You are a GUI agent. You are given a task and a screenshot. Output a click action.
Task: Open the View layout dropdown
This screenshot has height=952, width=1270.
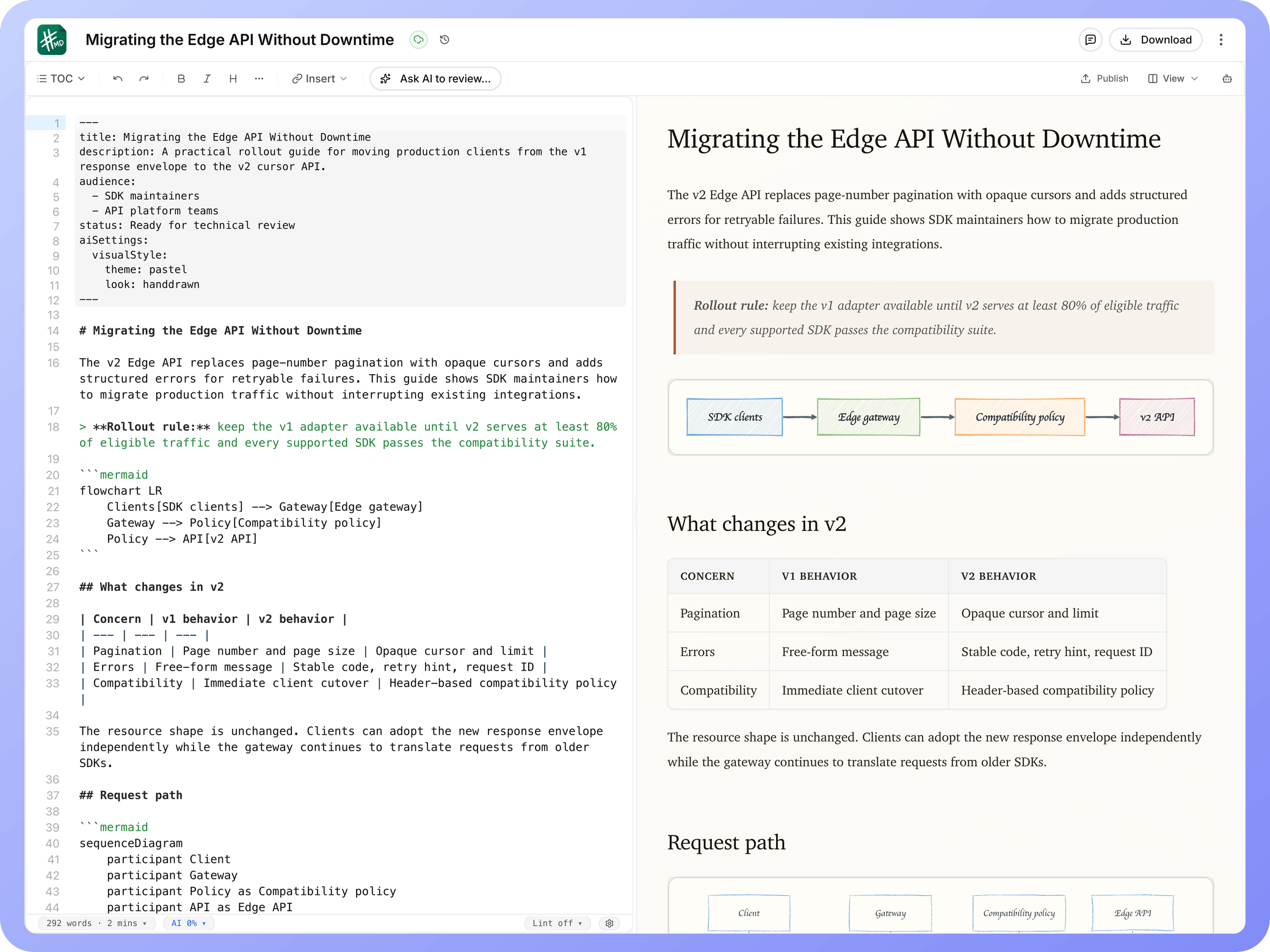point(1173,79)
